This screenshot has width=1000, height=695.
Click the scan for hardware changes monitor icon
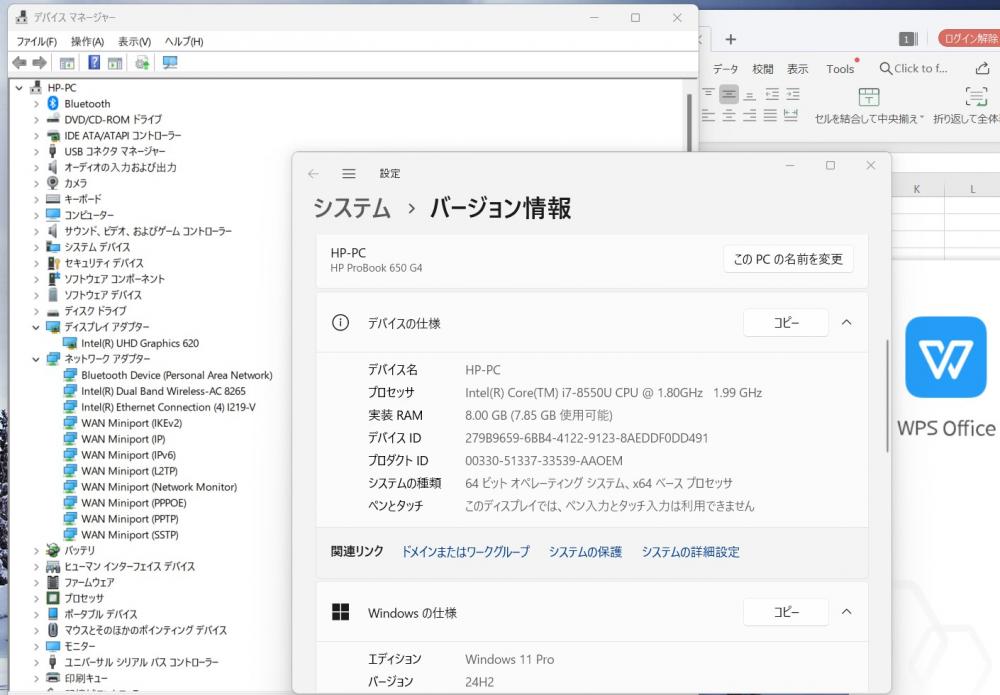170,63
